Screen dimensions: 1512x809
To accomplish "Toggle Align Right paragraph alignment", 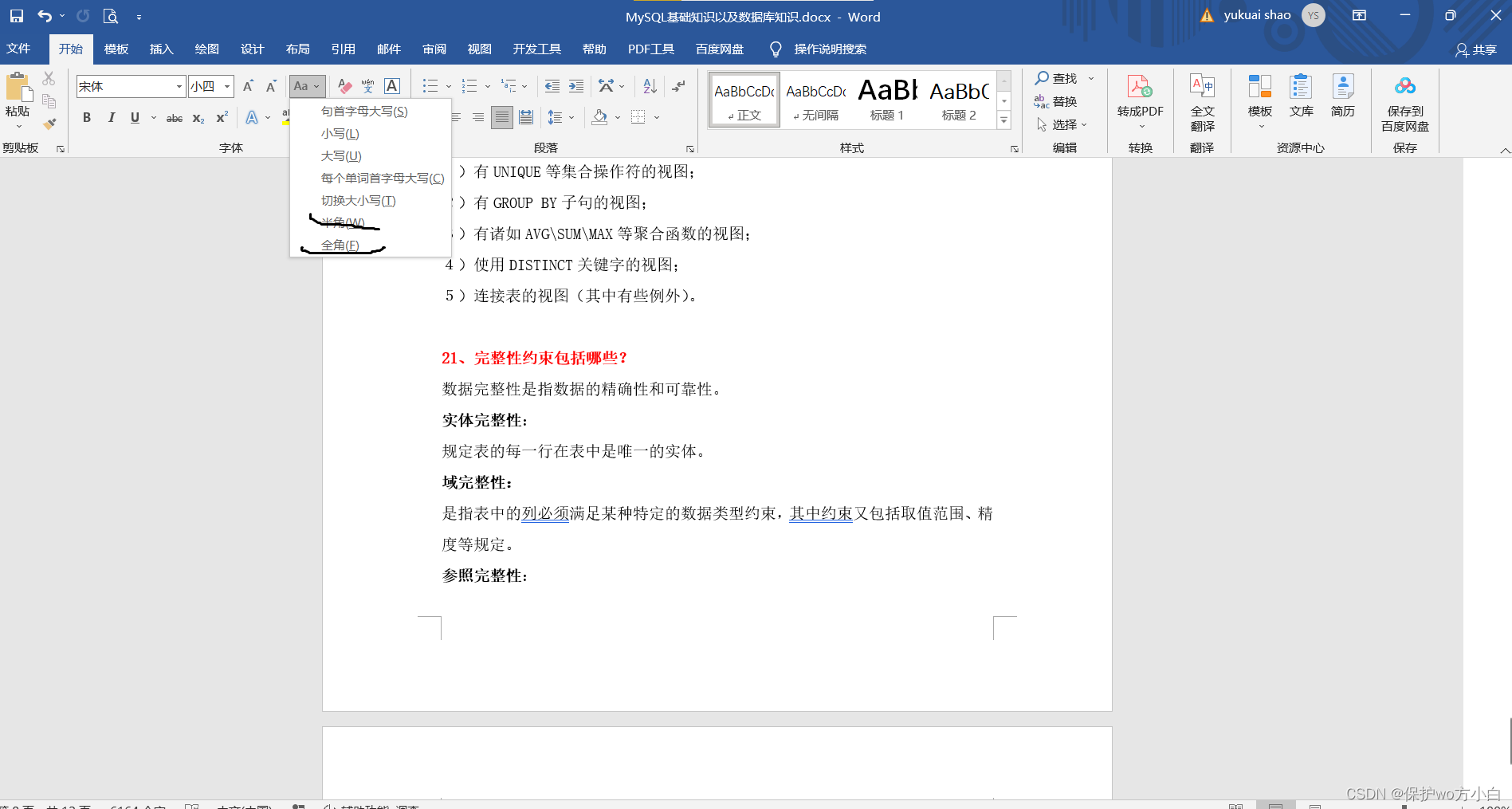I will 478,117.
